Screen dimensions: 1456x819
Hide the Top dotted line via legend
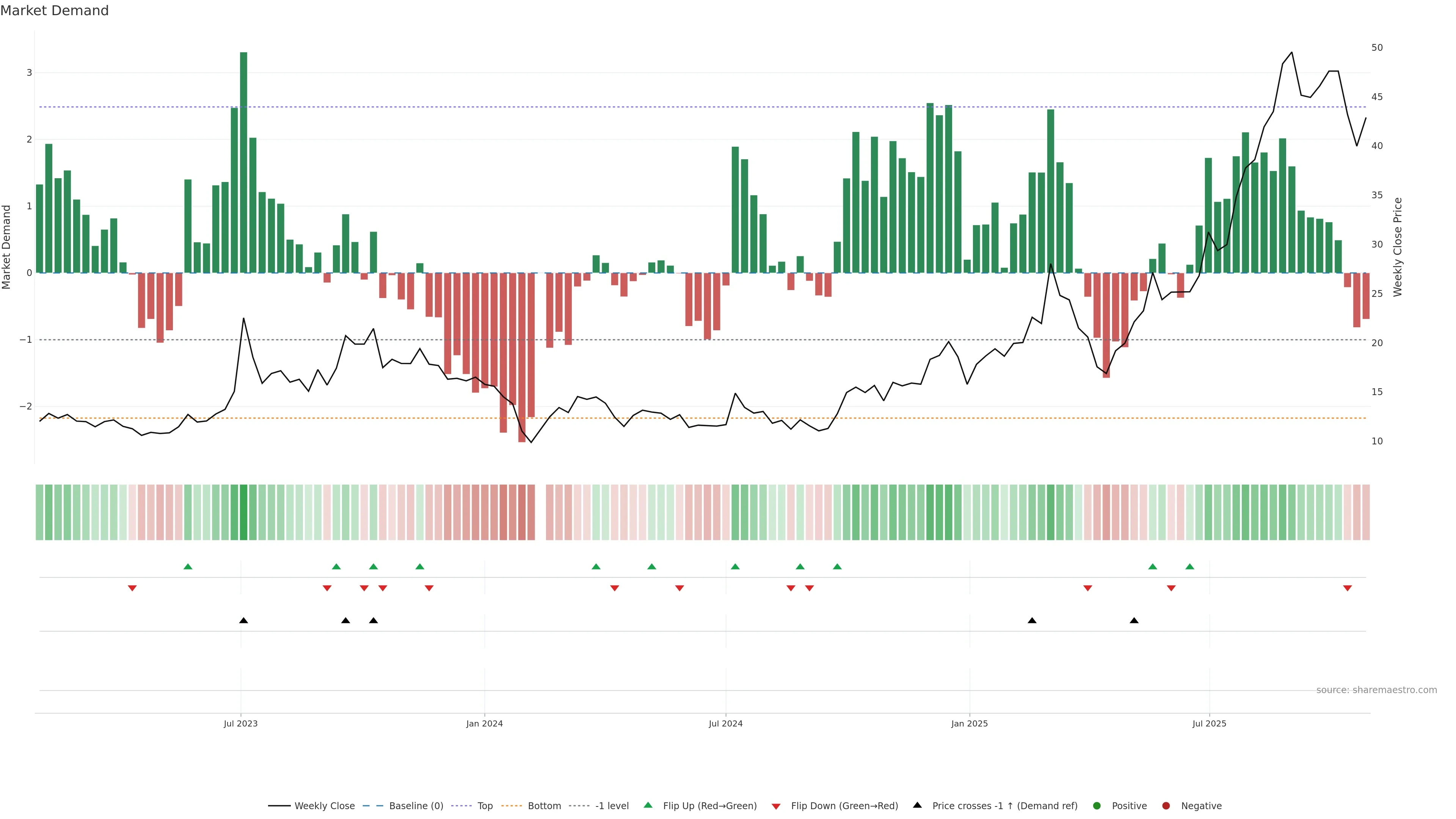tap(485, 805)
